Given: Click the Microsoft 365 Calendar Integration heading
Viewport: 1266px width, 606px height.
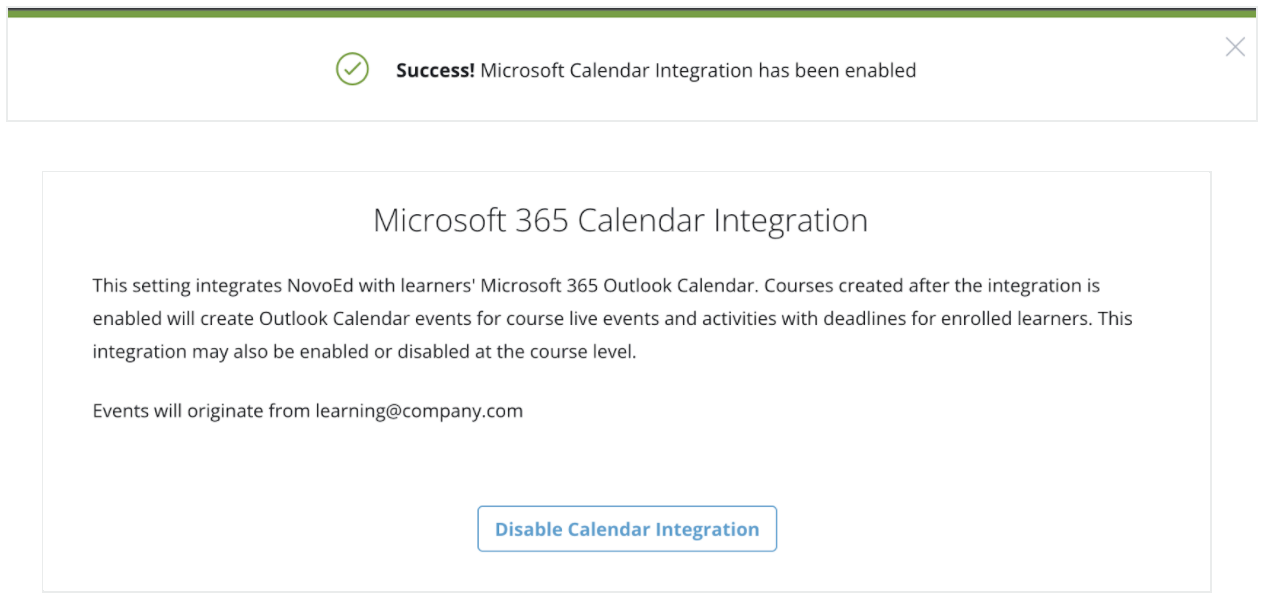Looking at the screenshot, I should [x=620, y=220].
